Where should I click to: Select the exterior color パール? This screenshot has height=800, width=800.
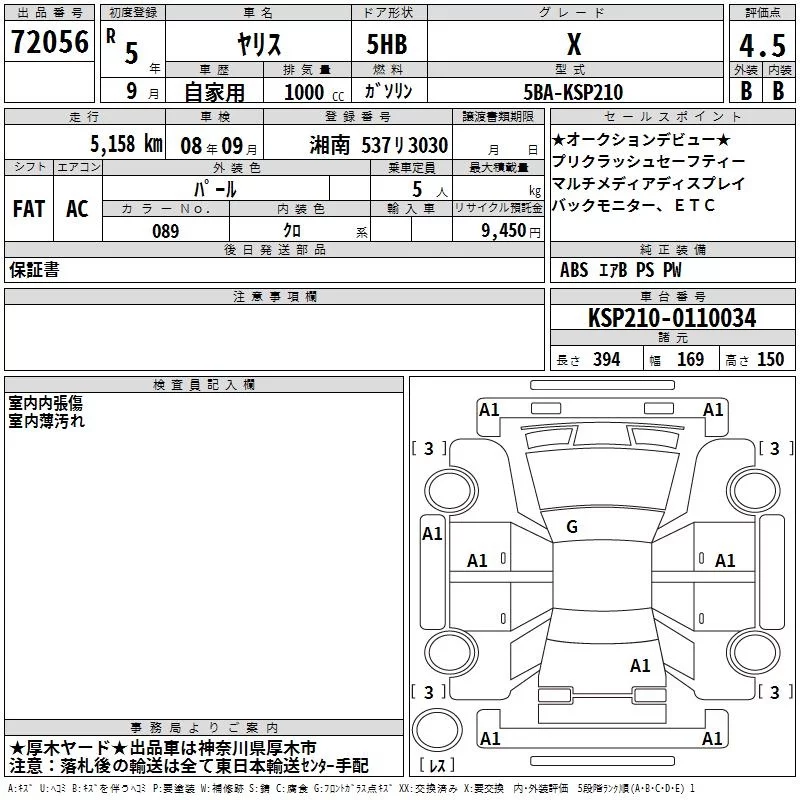click(215, 189)
